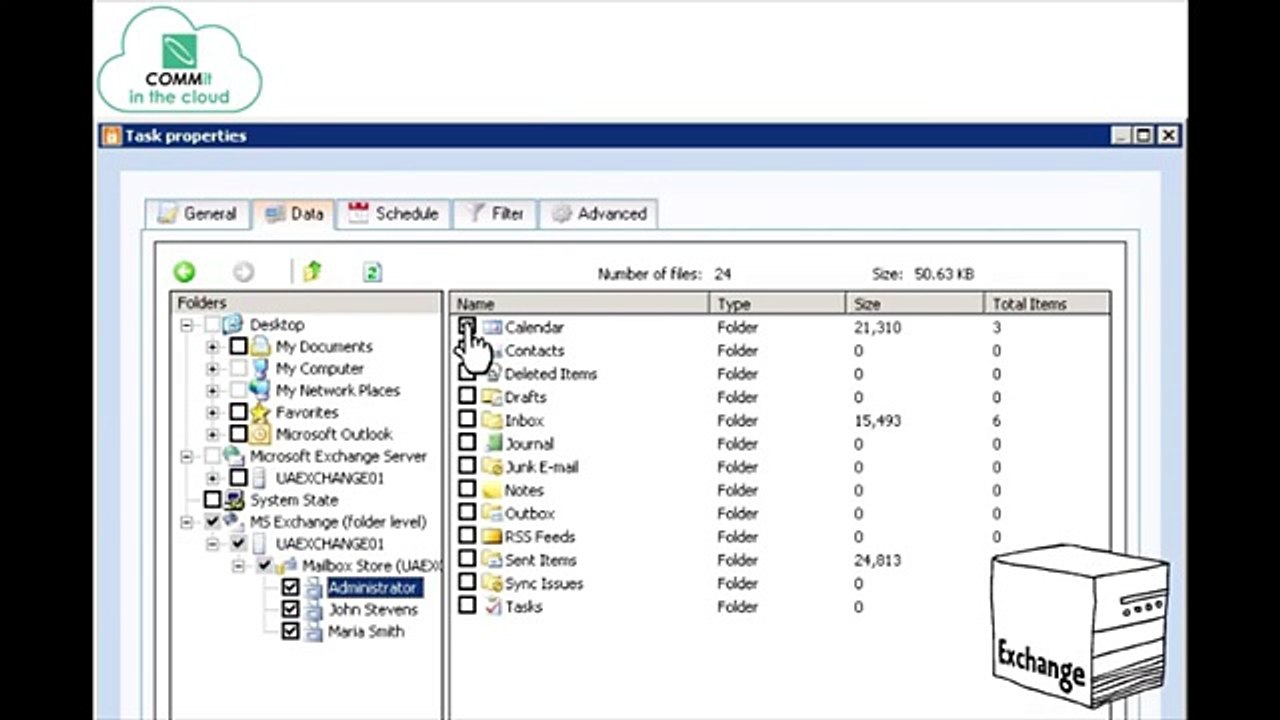Check the Tasks folder checkbox

tap(467, 606)
